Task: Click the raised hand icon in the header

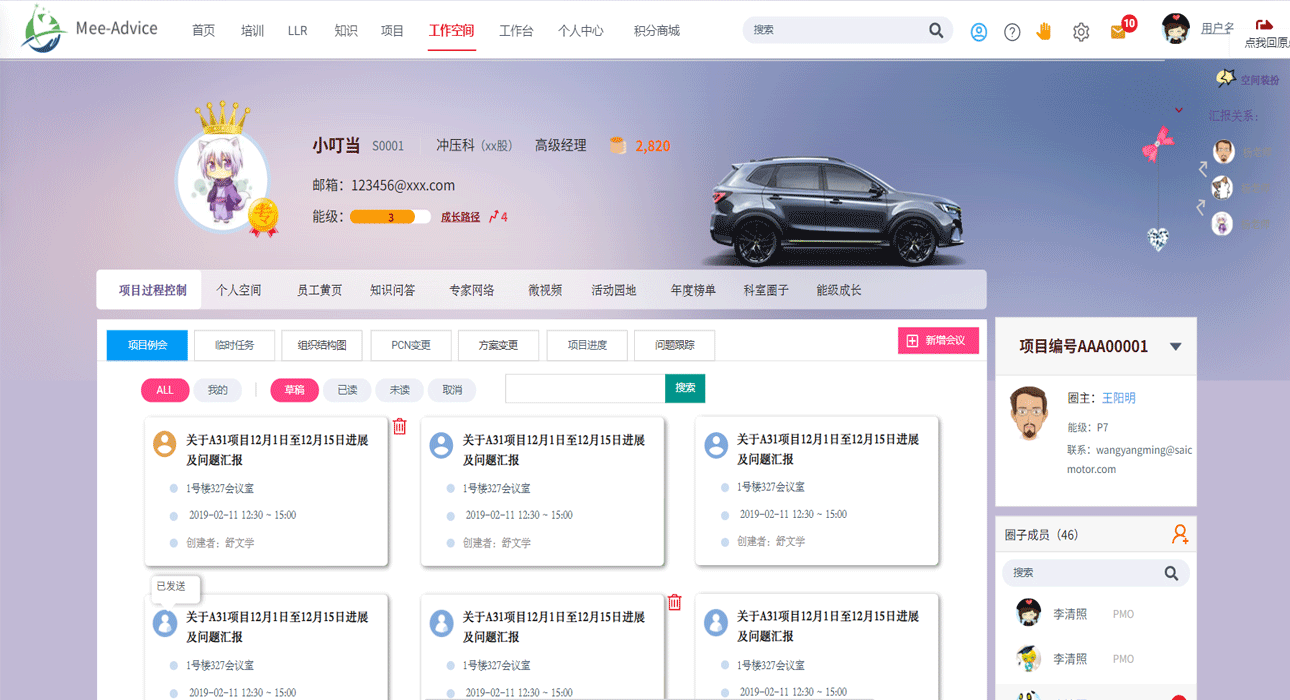Action: [1044, 31]
